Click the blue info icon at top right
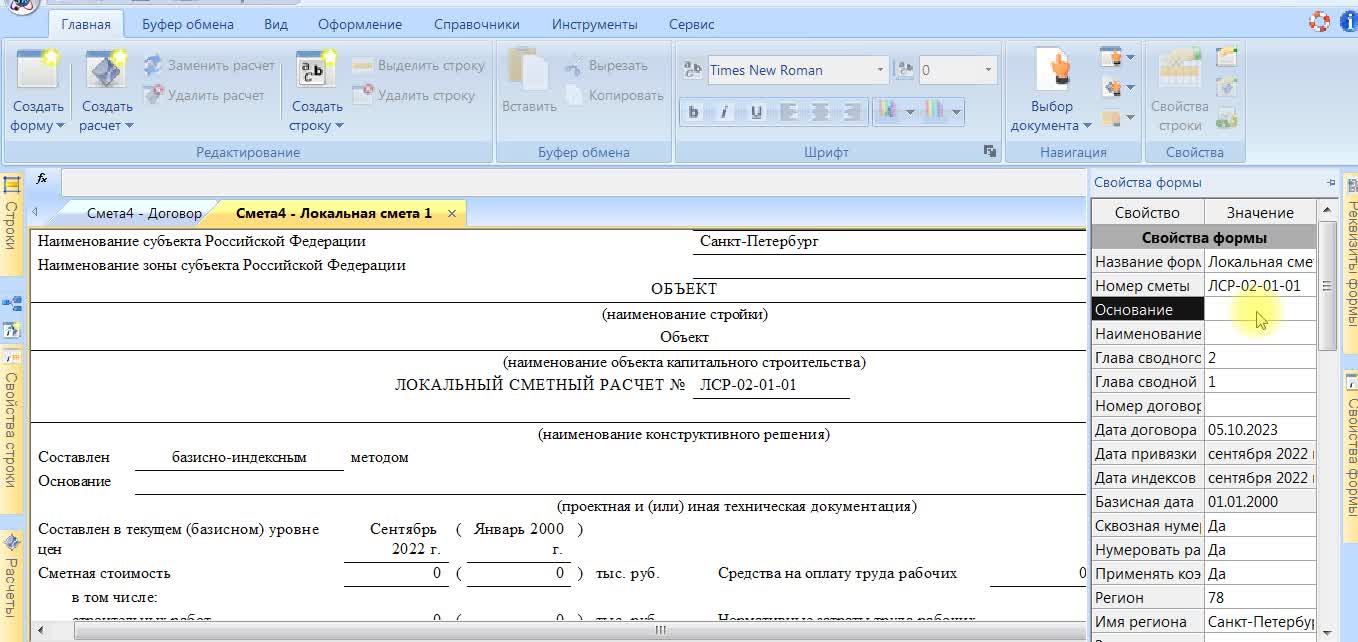Image resolution: width=1358 pixels, height=642 pixels. pyautogui.click(x=1350, y=21)
